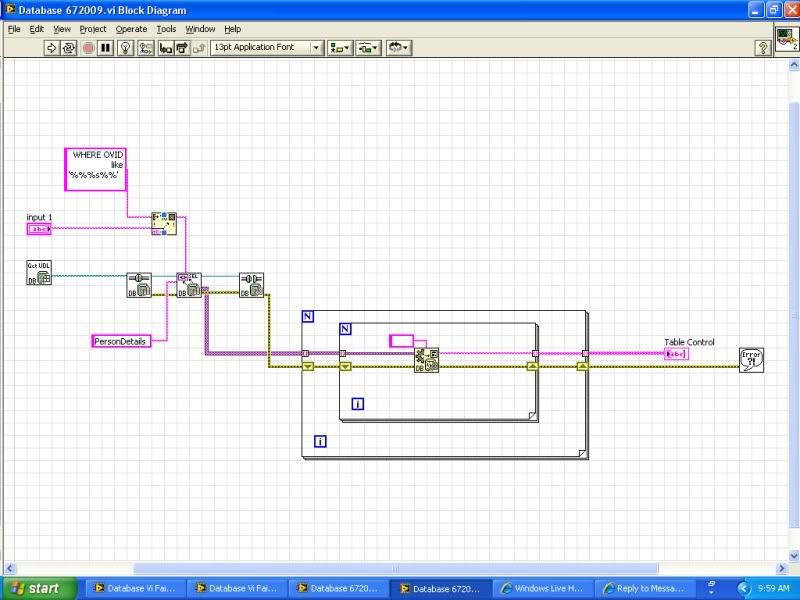Click Run Continuously button
Viewport: 800px width, 600px height.
point(69,47)
